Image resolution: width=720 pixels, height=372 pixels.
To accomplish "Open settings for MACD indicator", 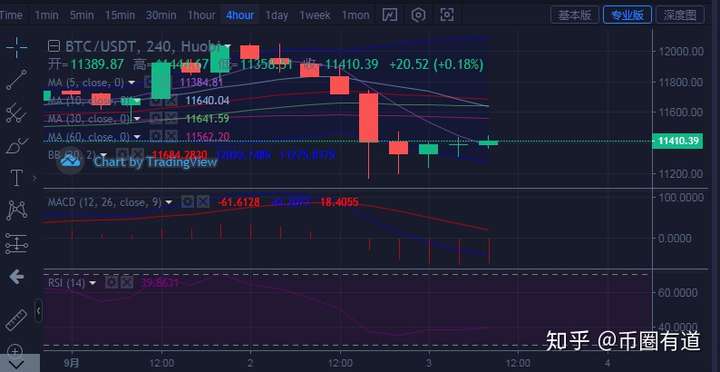I will point(187,202).
